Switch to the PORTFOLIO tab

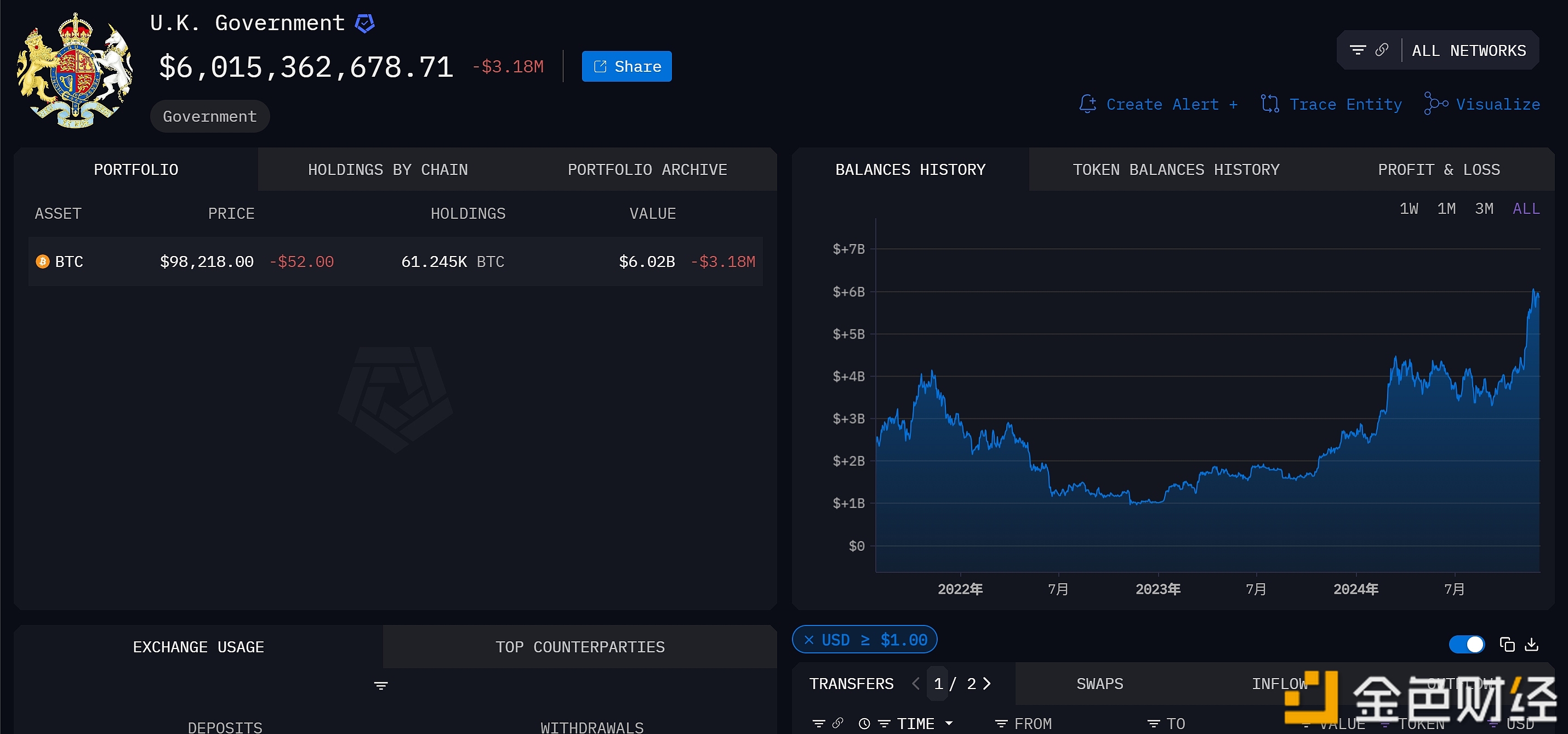pyautogui.click(x=136, y=169)
